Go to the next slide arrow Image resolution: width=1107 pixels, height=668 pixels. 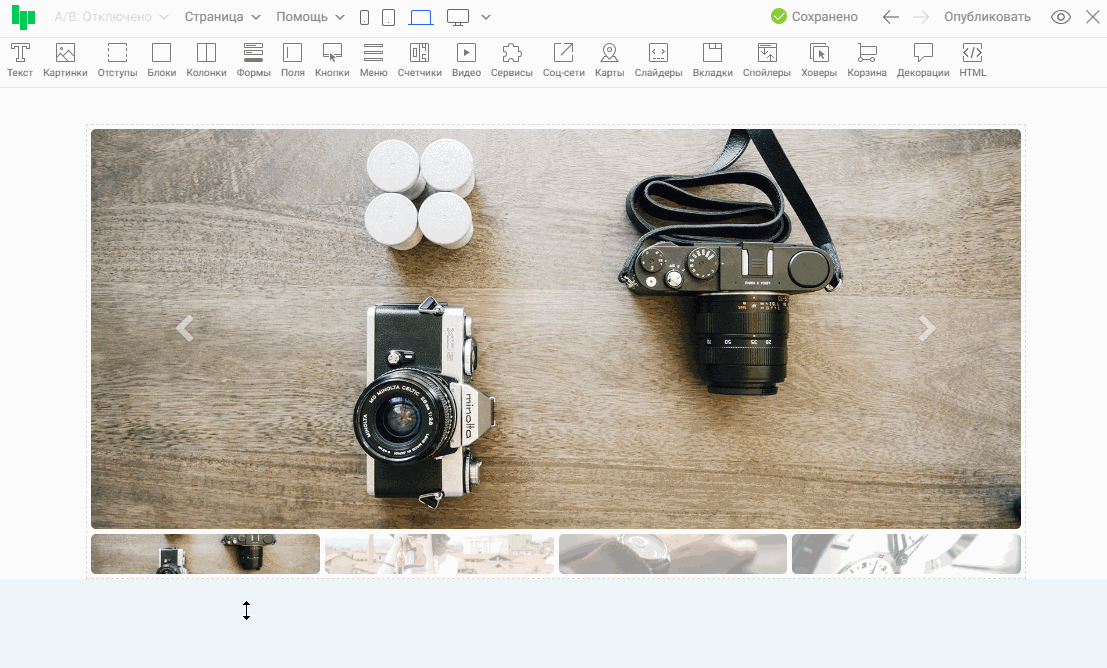927,328
